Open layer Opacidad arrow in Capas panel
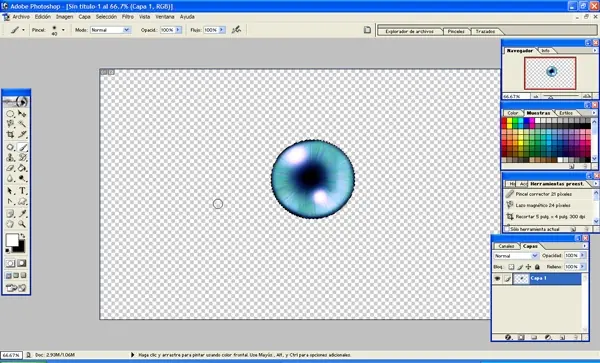Screen dimensions: 600x363 tap(583, 255)
